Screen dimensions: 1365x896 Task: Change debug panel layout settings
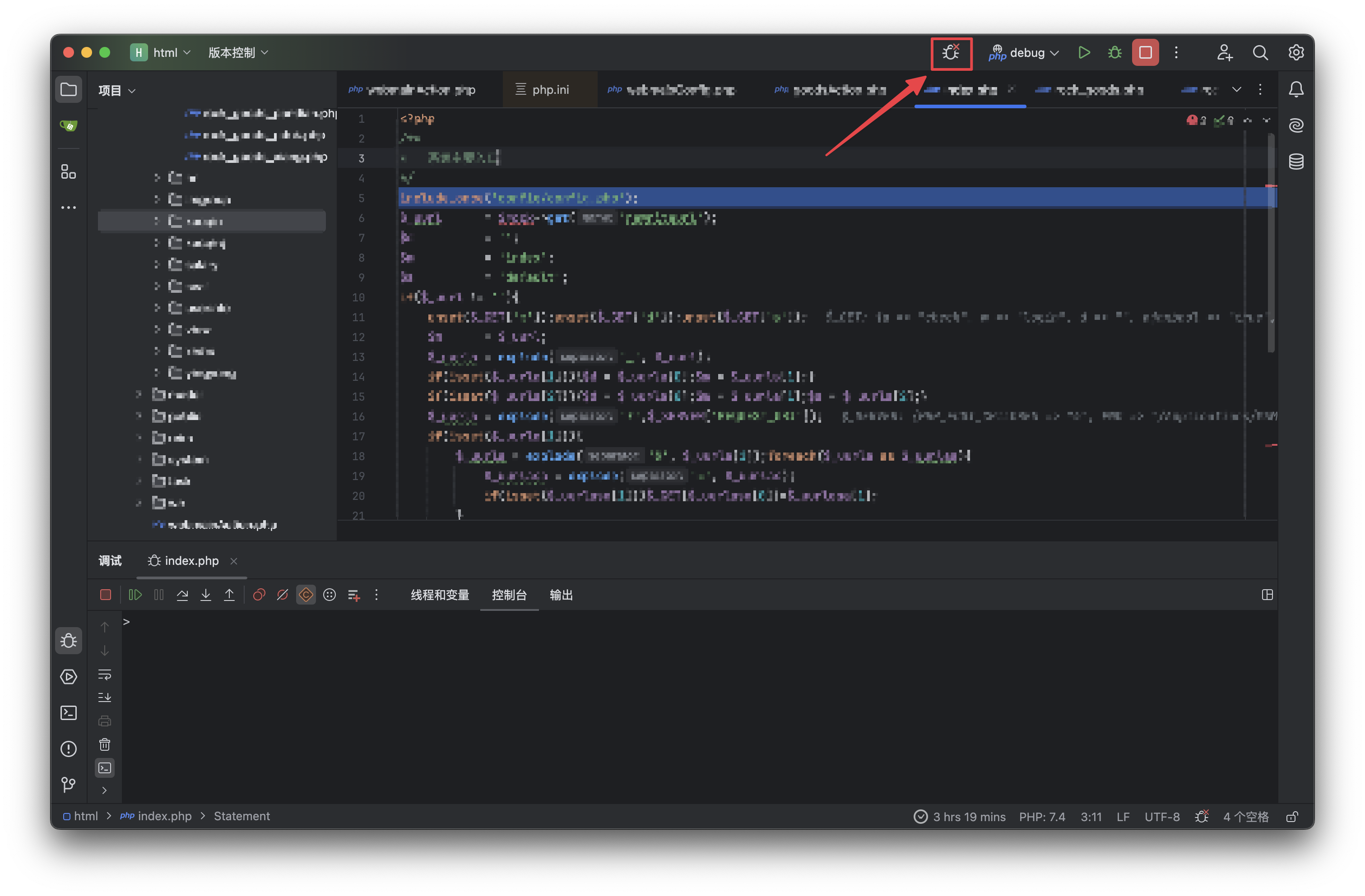pos(1267,595)
